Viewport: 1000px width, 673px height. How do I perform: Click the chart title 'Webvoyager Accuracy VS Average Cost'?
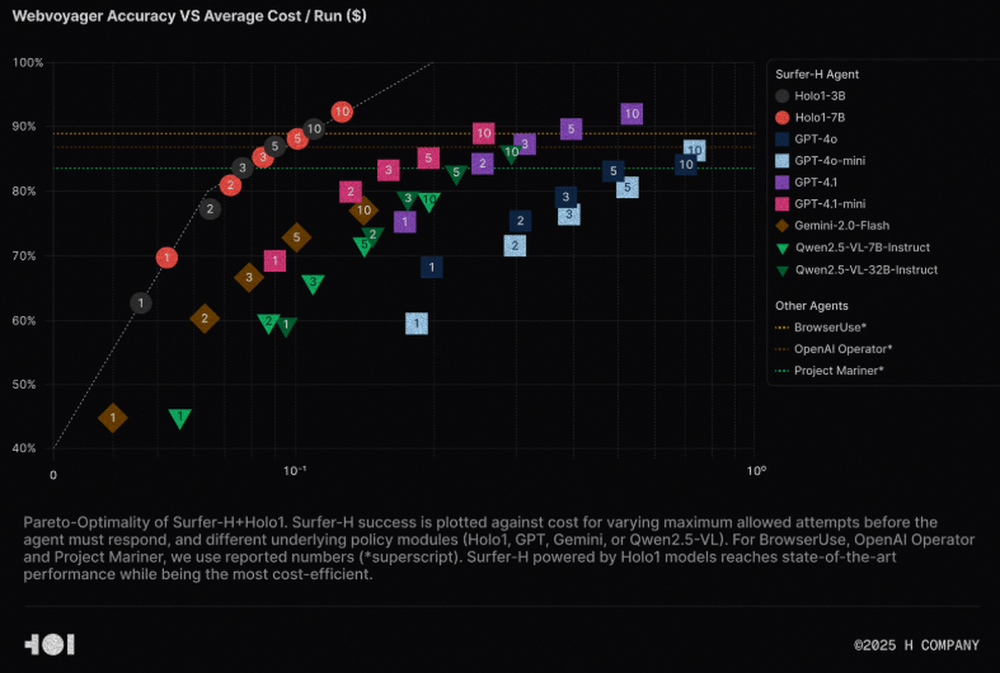[x=189, y=16]
